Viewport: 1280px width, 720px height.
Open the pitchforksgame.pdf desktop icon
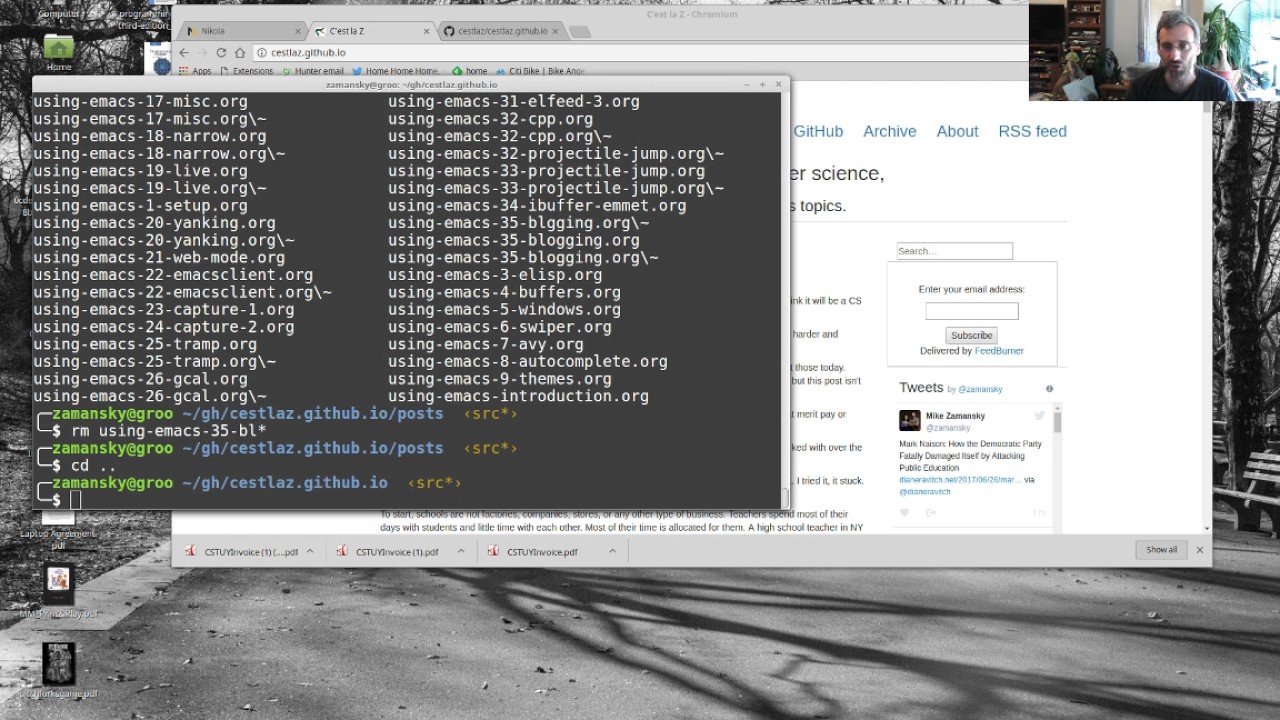58,671
